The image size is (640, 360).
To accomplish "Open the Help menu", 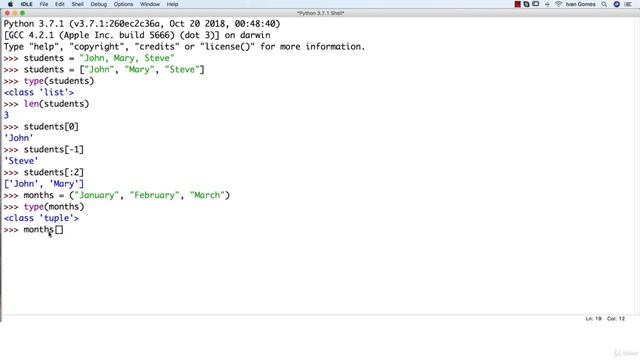I will tap(172, 4).
